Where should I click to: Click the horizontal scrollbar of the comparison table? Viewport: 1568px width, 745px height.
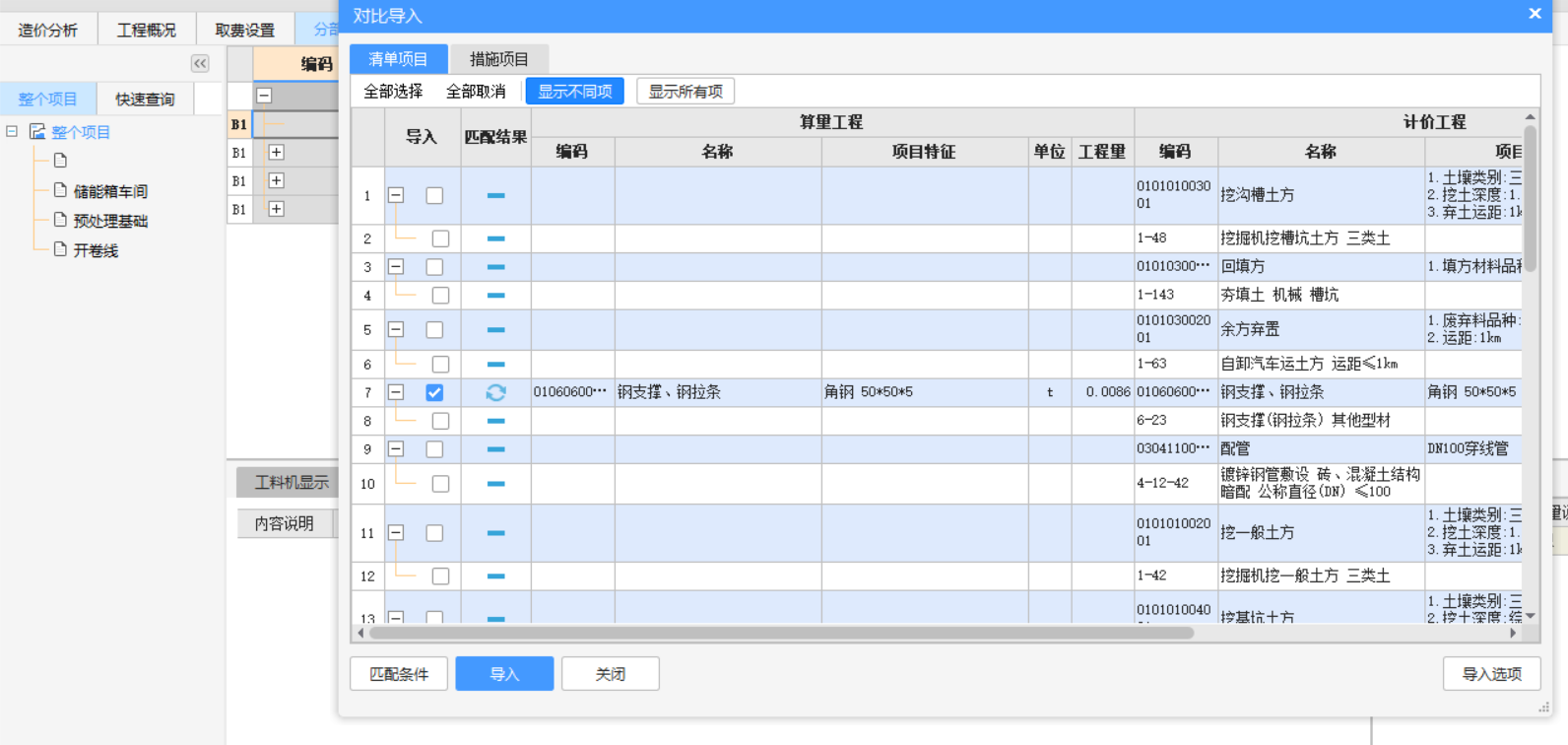(x=781, y=633)
